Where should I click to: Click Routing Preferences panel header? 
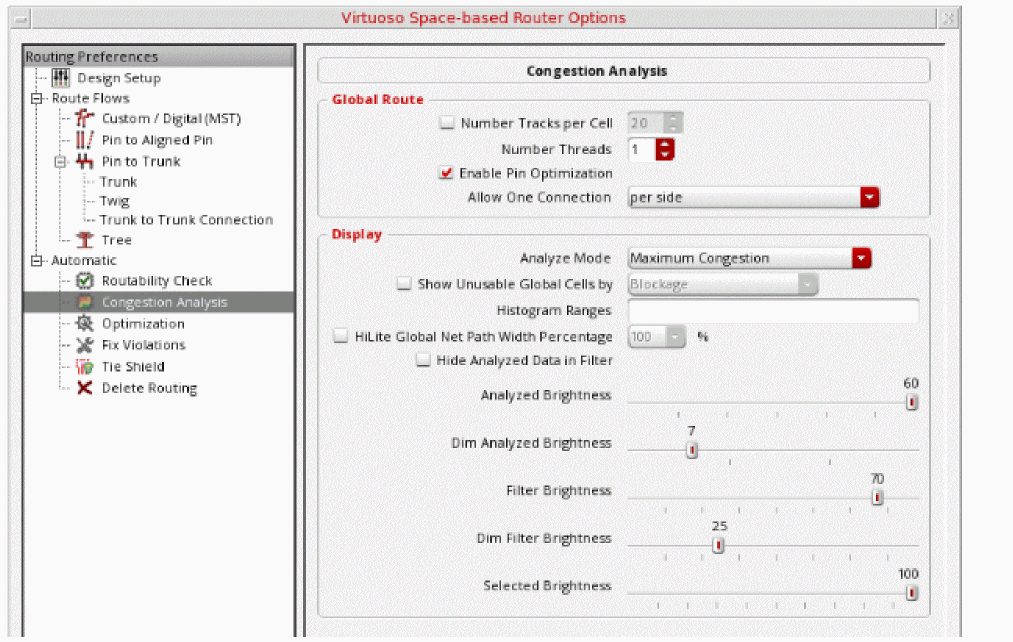pos(158,57)
